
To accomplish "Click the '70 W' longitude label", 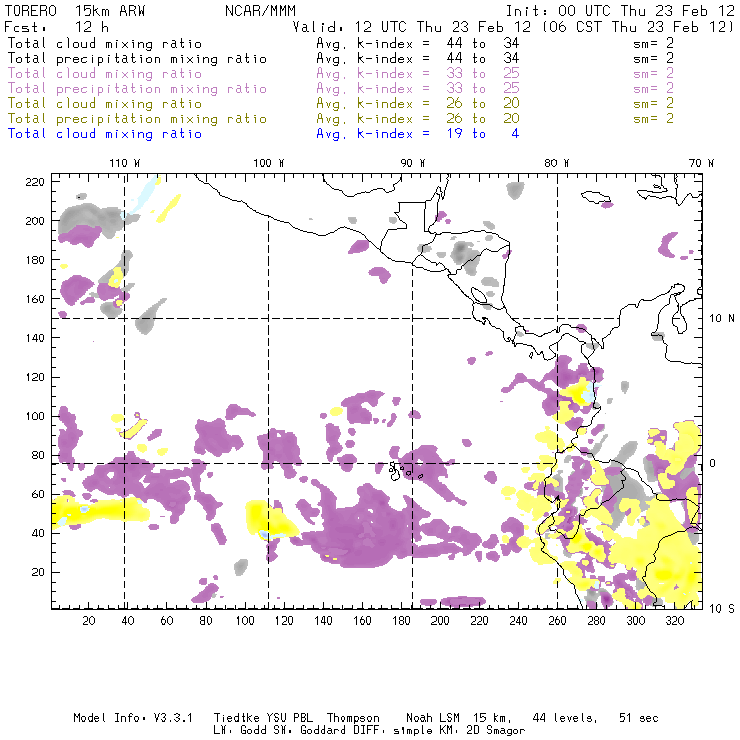I will coord(701,163).
